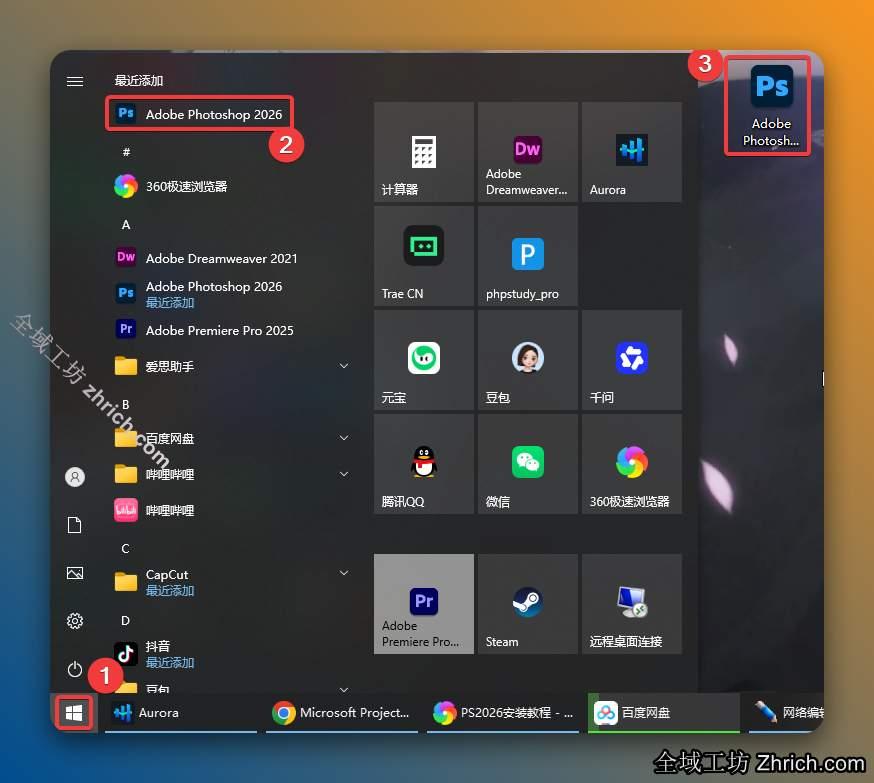Open the 远程桌面连接 tile
Image resolution: width=874 pixels, height=783 pixels.
pyautogui.click(x=632, y=604)
